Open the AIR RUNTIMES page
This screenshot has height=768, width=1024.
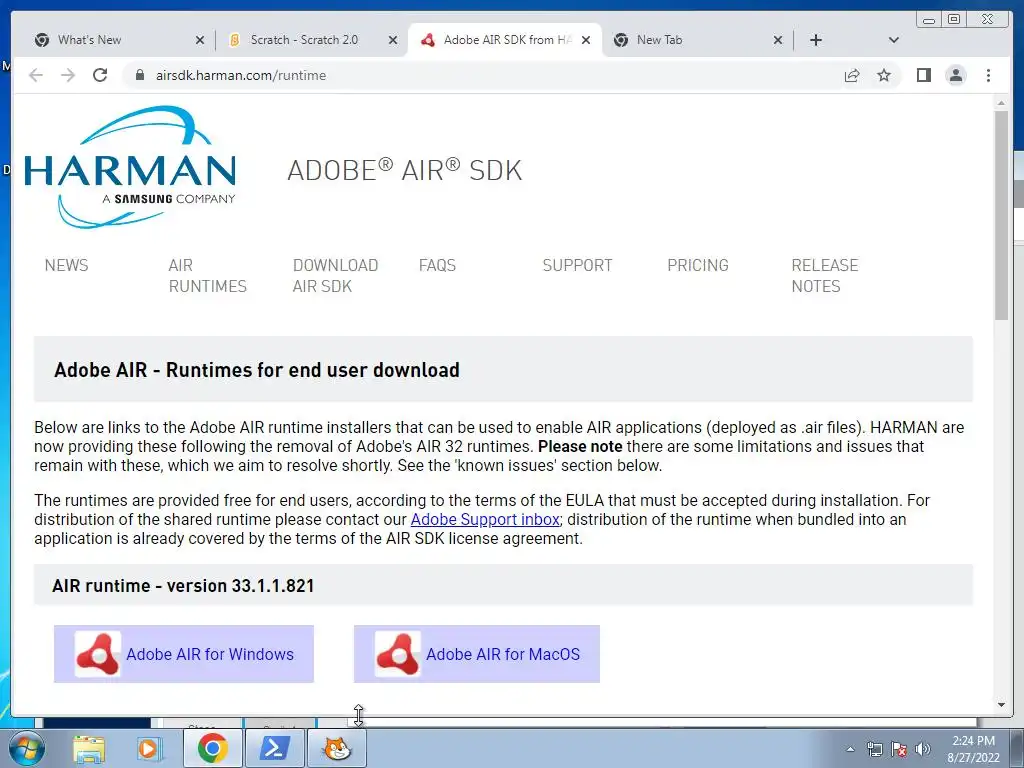click(207, 276)
